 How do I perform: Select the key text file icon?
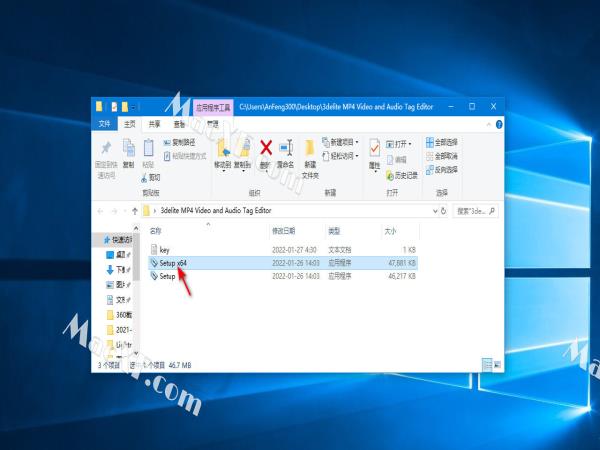[154, 249]
